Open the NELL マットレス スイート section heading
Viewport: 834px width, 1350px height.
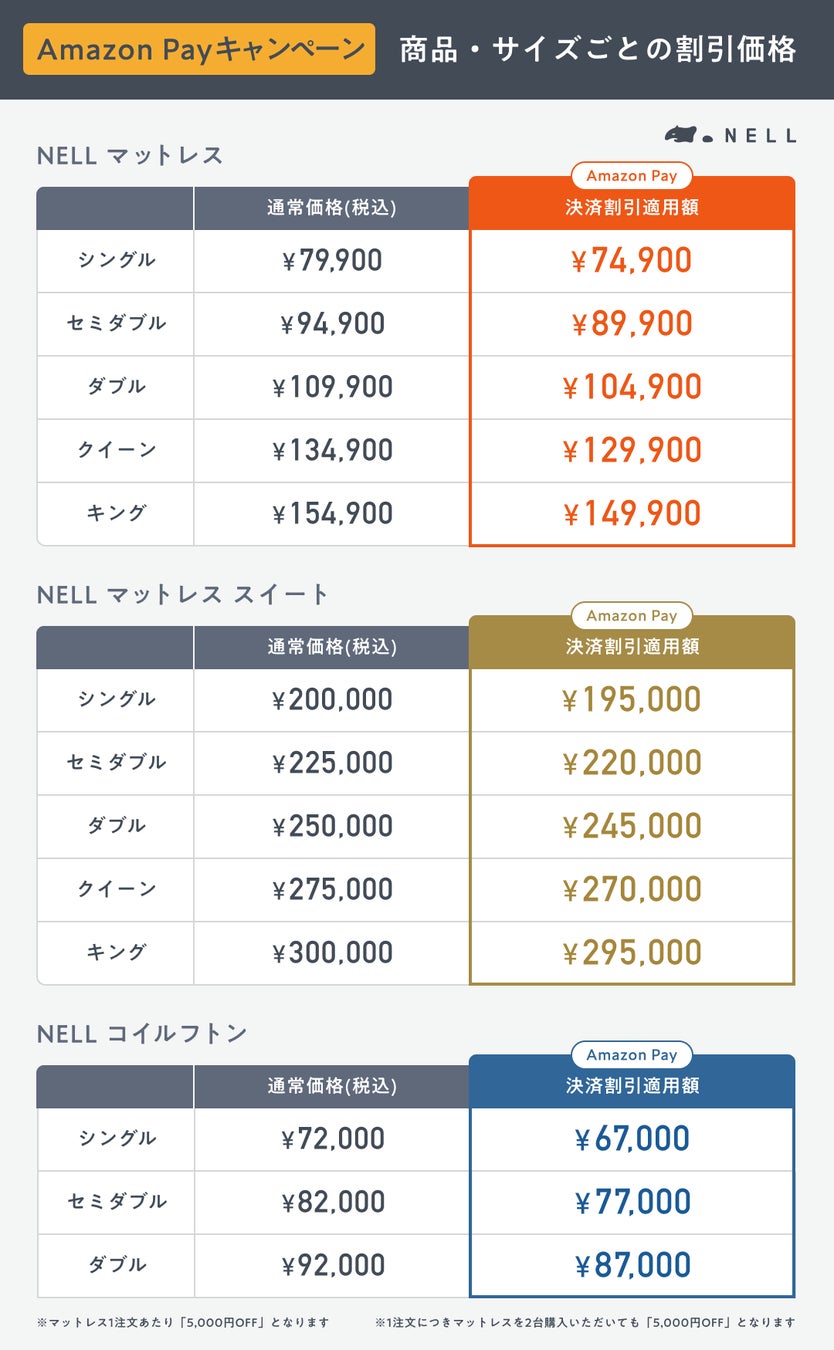[183, 594]
